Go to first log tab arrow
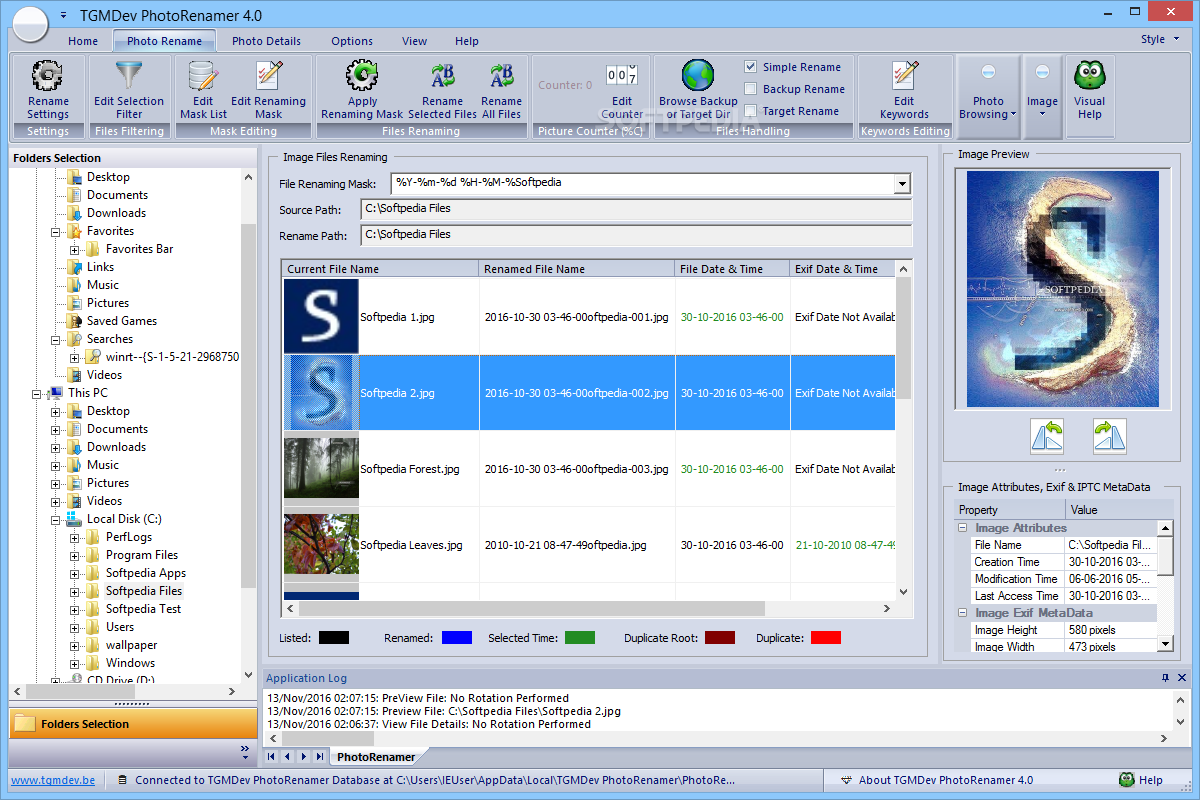 point(271,756)
